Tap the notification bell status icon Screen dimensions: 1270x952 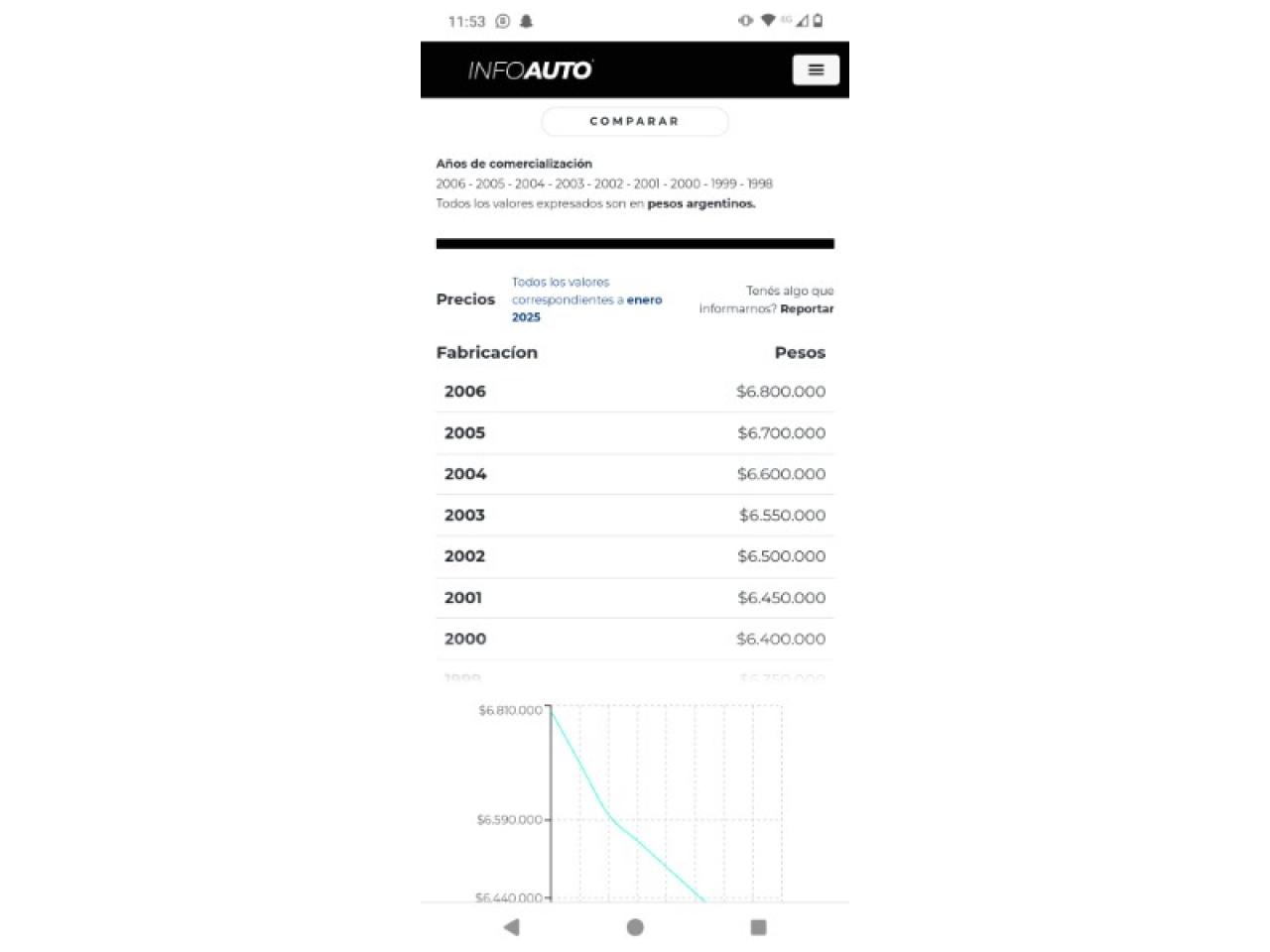527,21
